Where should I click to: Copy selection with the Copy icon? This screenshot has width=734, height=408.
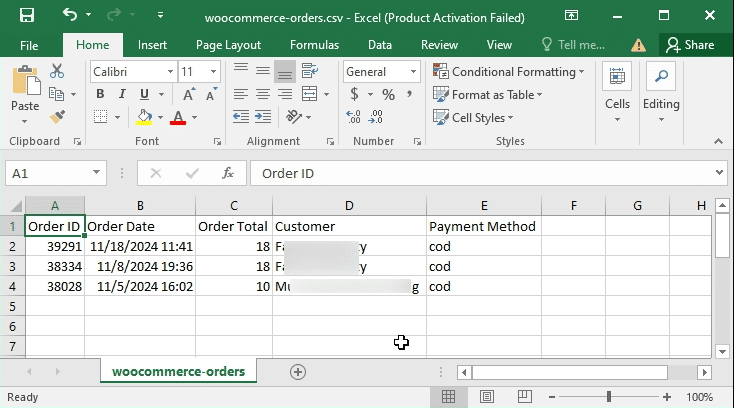[x=57, y=94]
